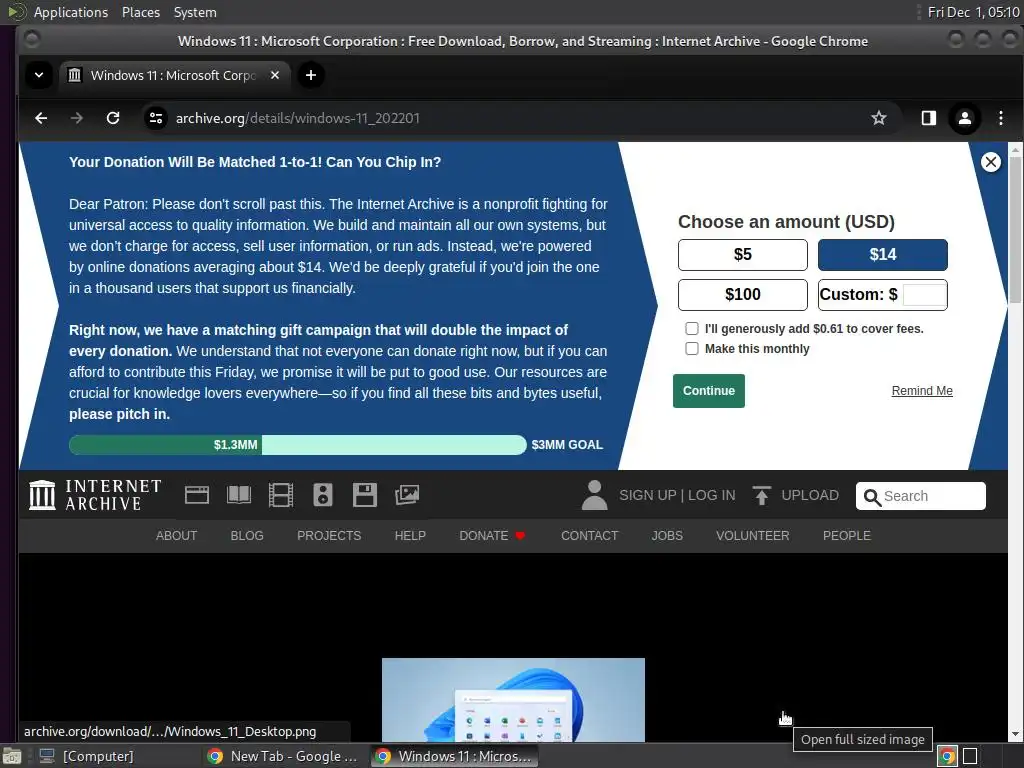
Task: Open the PEOPLE nav item
Action: tap(846, 536)
